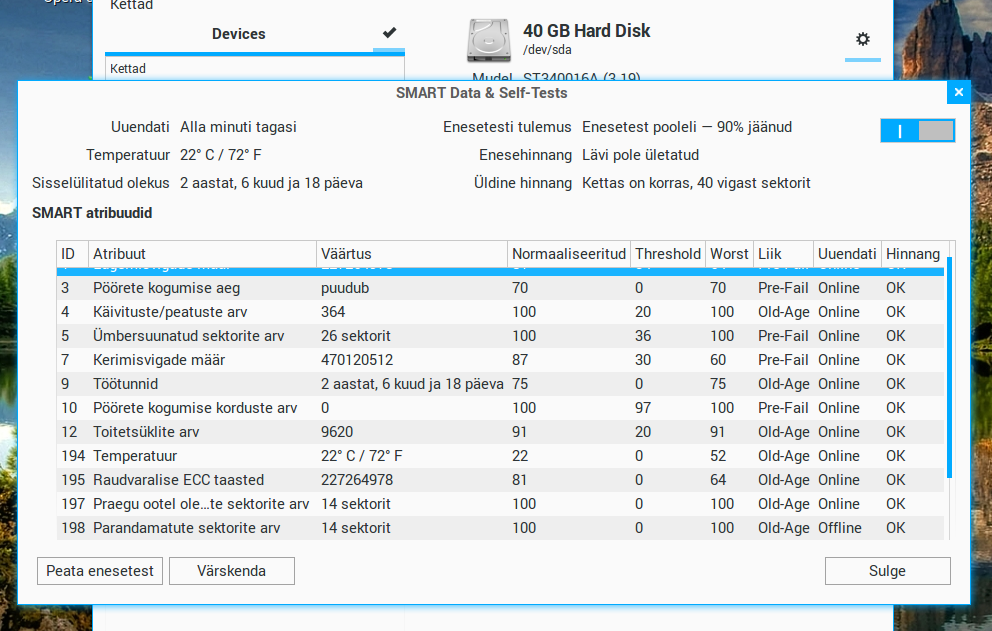
Task: Close the SMART Data & Self-Tests dialog
Action: 959,92
